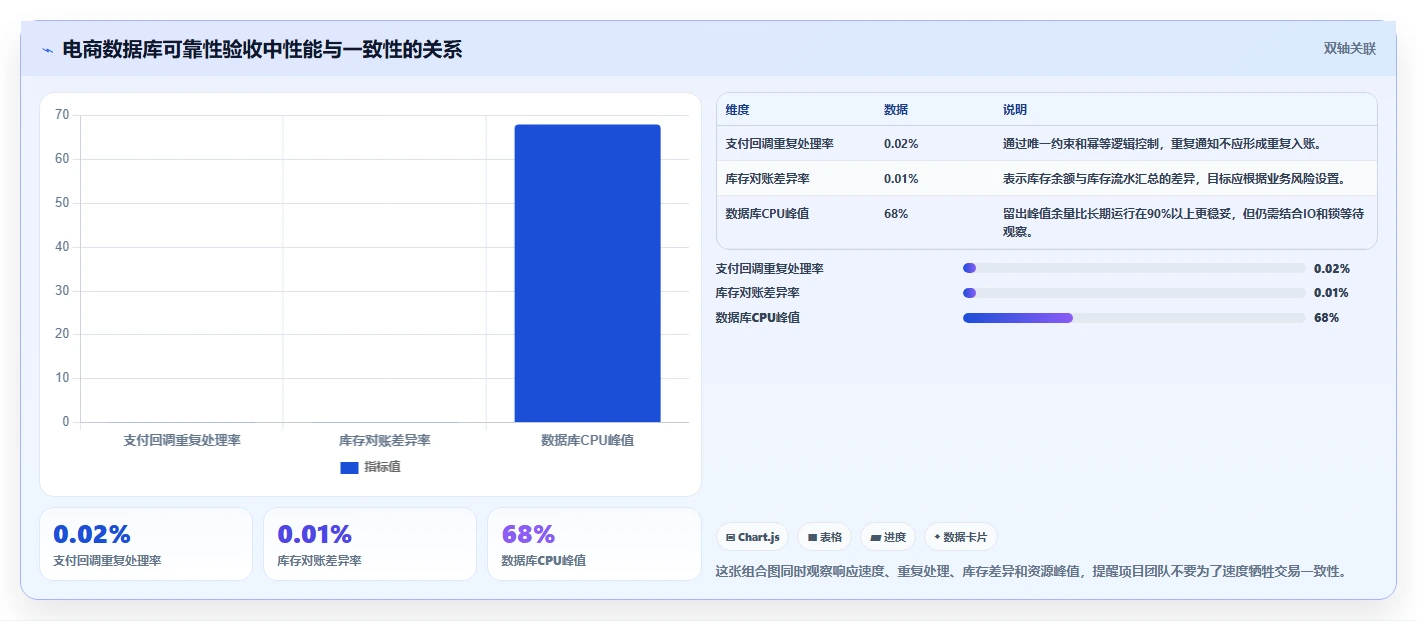Screen dimensions: 1417x621
Task: Click the 双轴关联 label in header
Action: (x=1350, y=48)
